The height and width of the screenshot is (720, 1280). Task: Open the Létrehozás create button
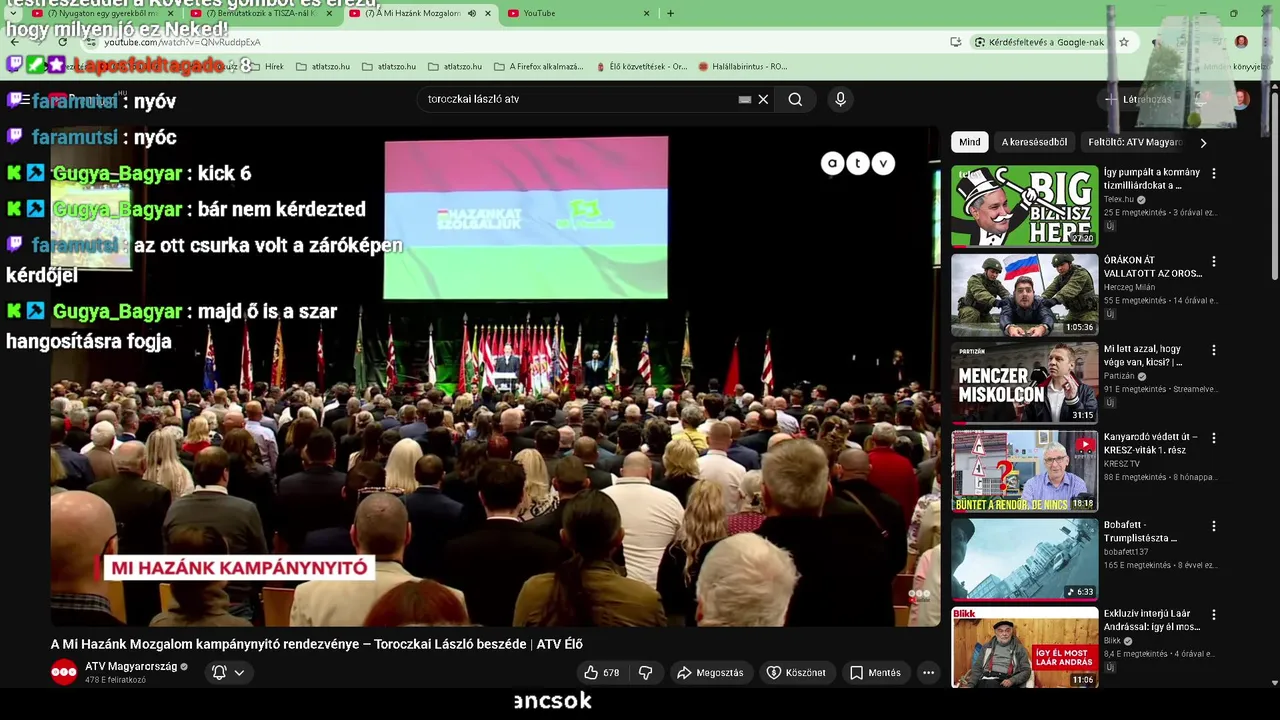click(1138, 99)
